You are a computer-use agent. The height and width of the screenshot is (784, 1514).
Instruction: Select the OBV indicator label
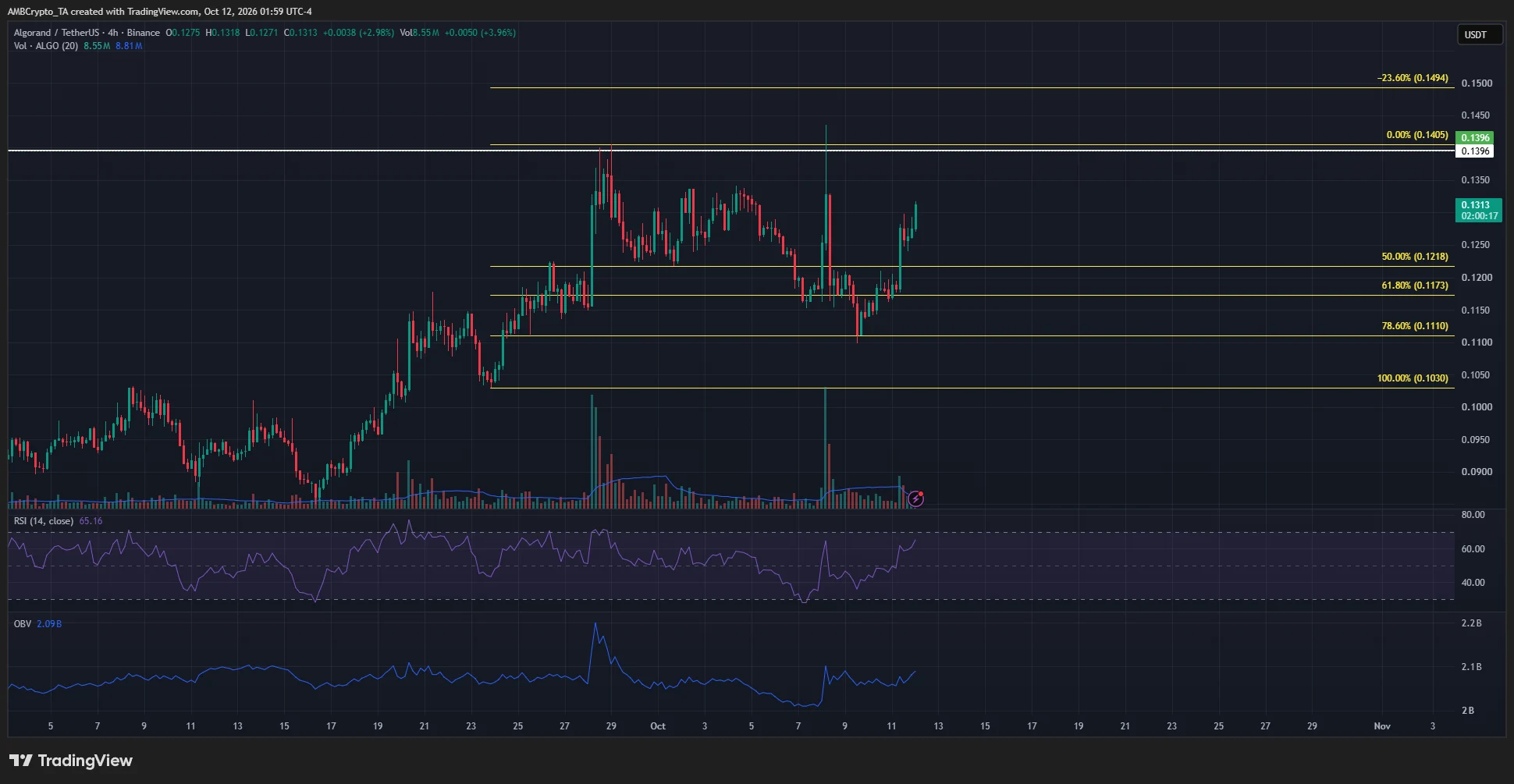23,624
